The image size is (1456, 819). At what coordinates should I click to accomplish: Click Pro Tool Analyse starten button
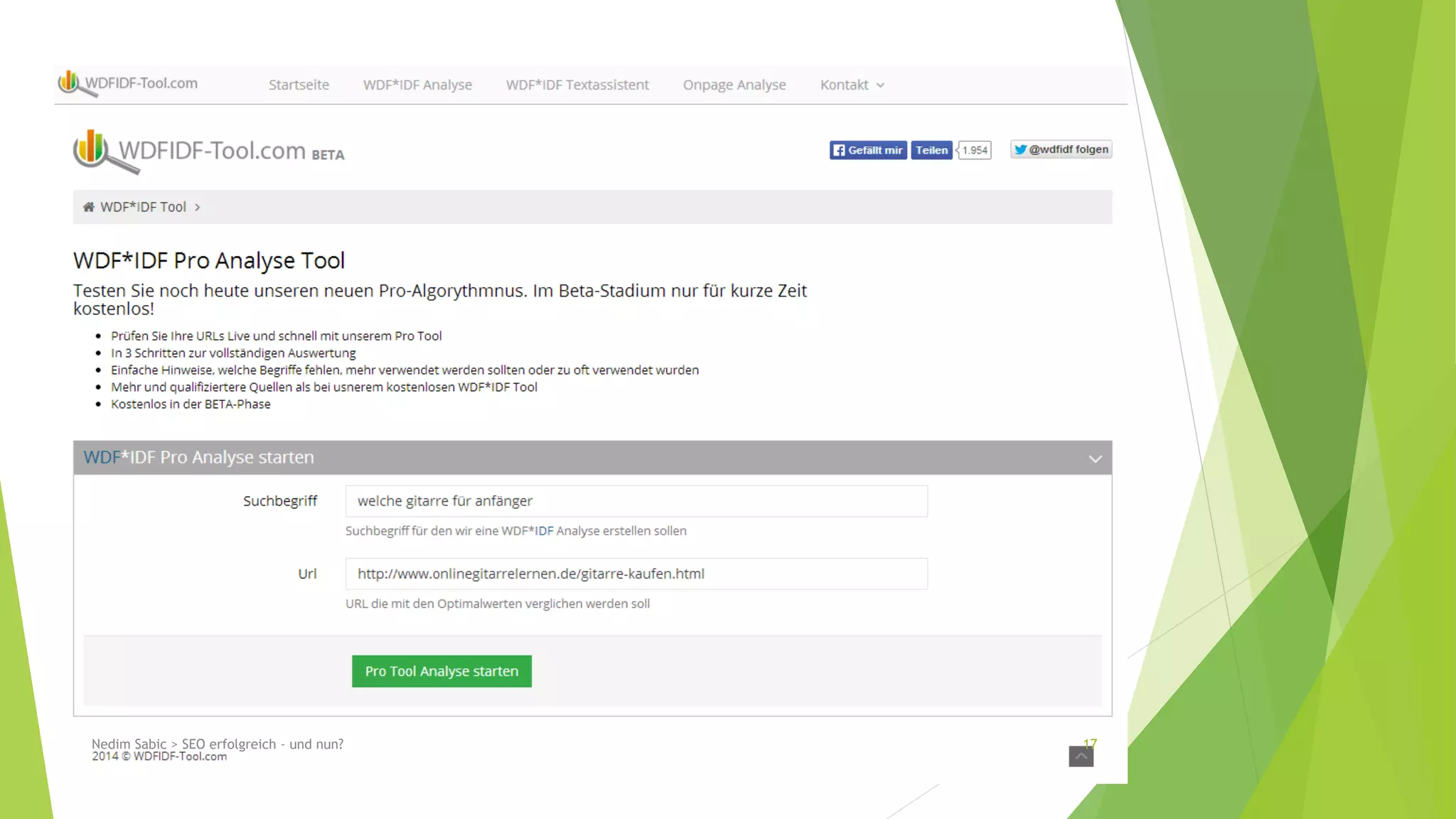(x=441, y=671)
